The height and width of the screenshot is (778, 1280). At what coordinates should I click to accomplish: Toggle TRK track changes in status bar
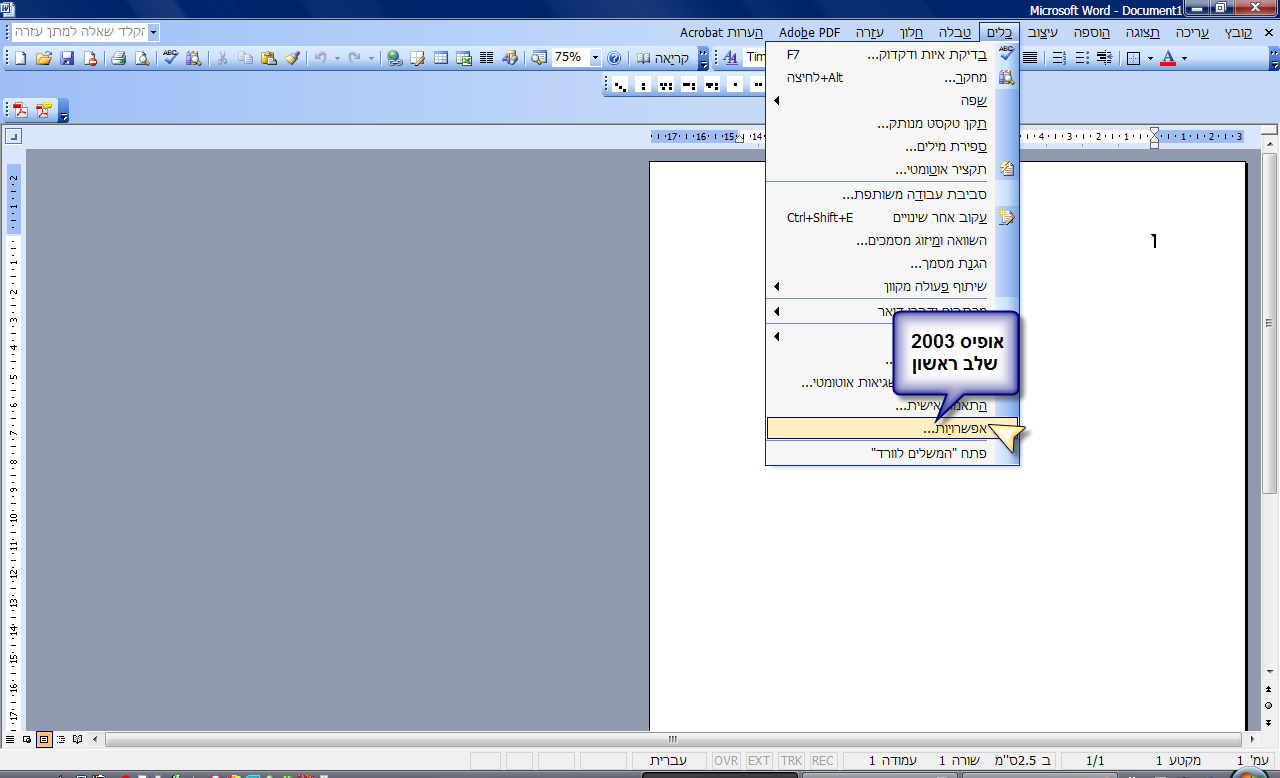pos(791,761)
